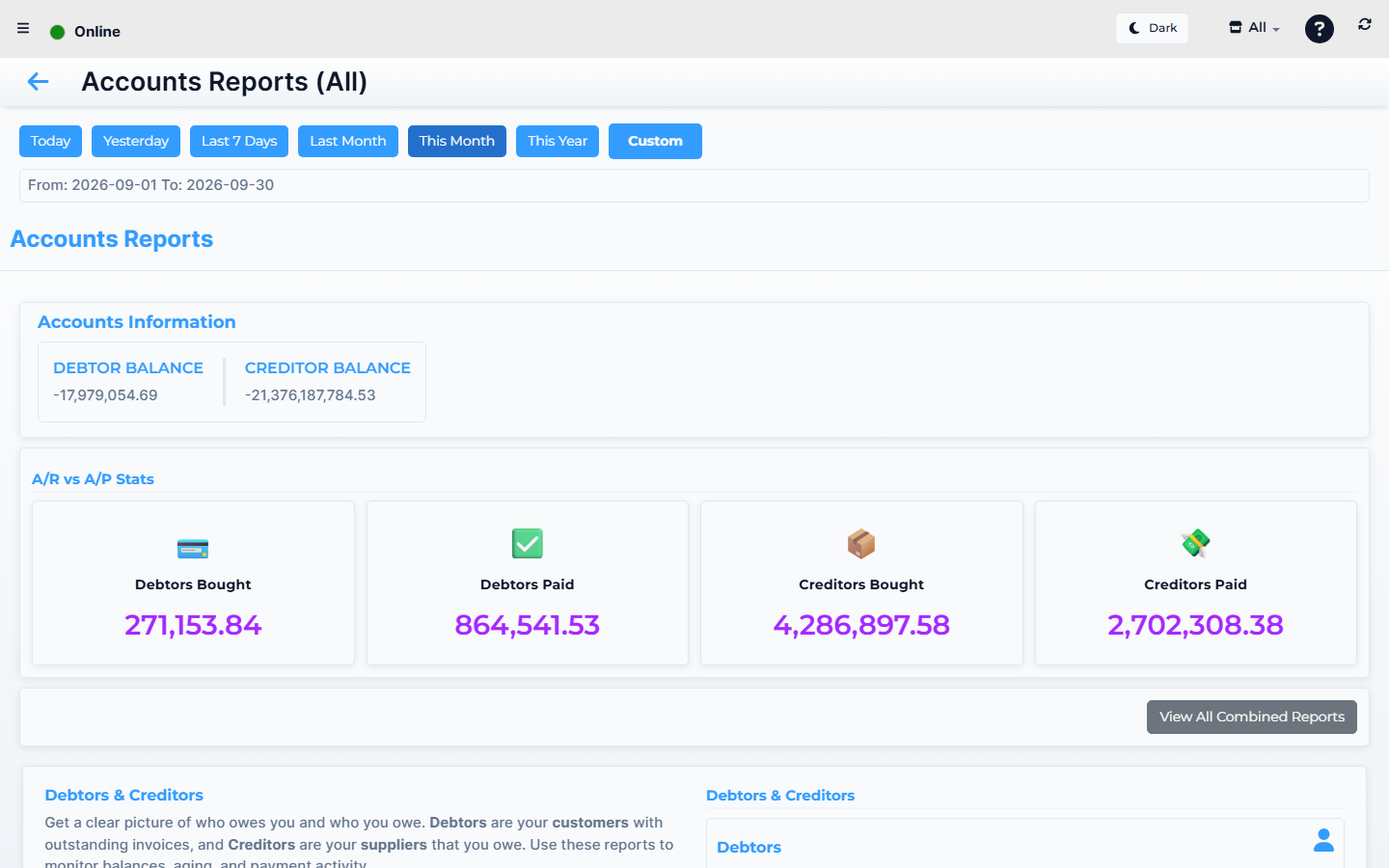The width and height of the screenshot is (1389, 868).
Task: Click the Accounts Information title
Action: pyautogui.click(x=137, y=322)
